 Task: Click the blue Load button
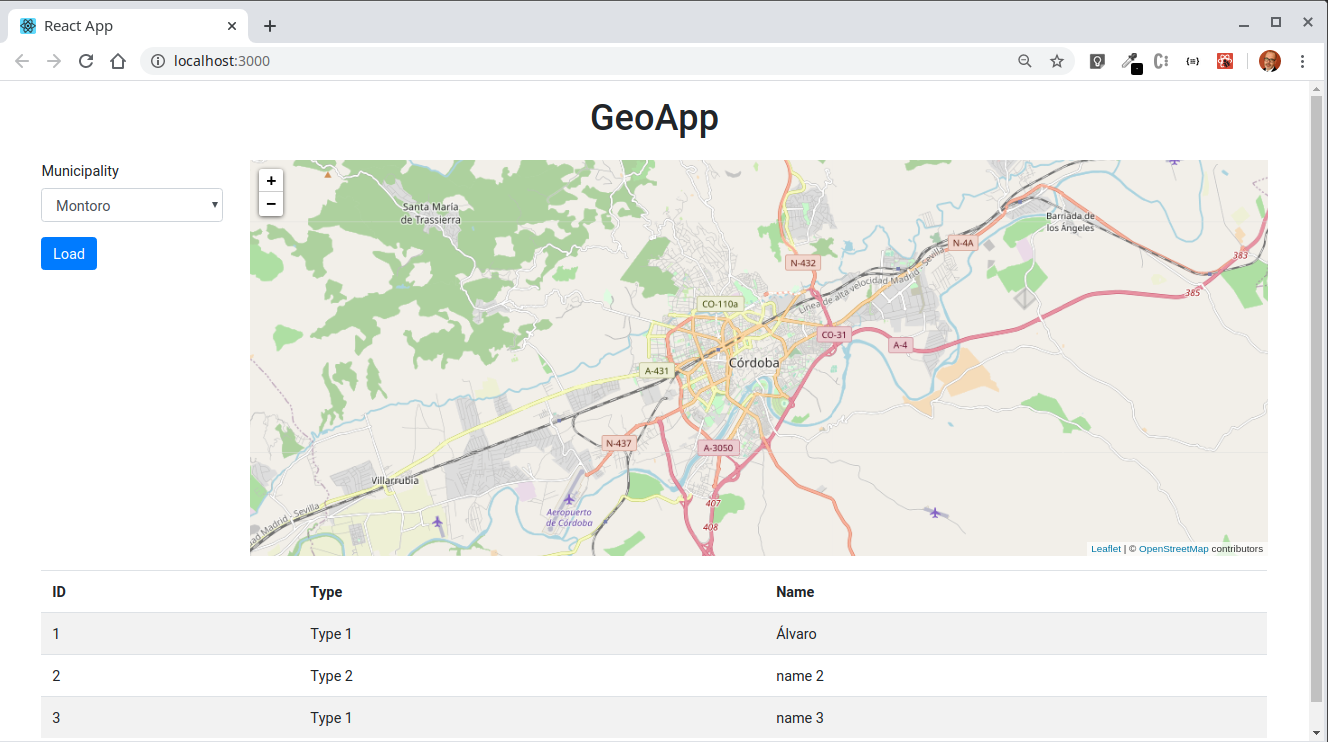click(x=68, y=253)
